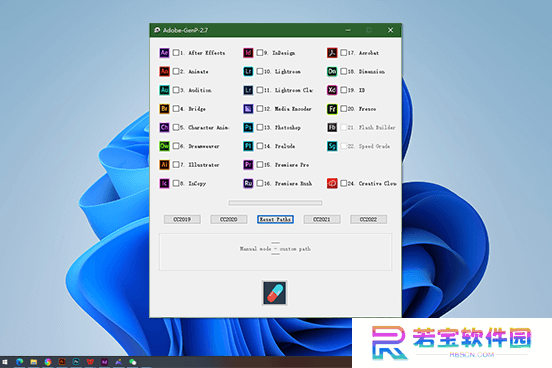The height and width of the screenshot is (368, 552).
Task: Enable the XD checkbox
Action: pos(344,90)
